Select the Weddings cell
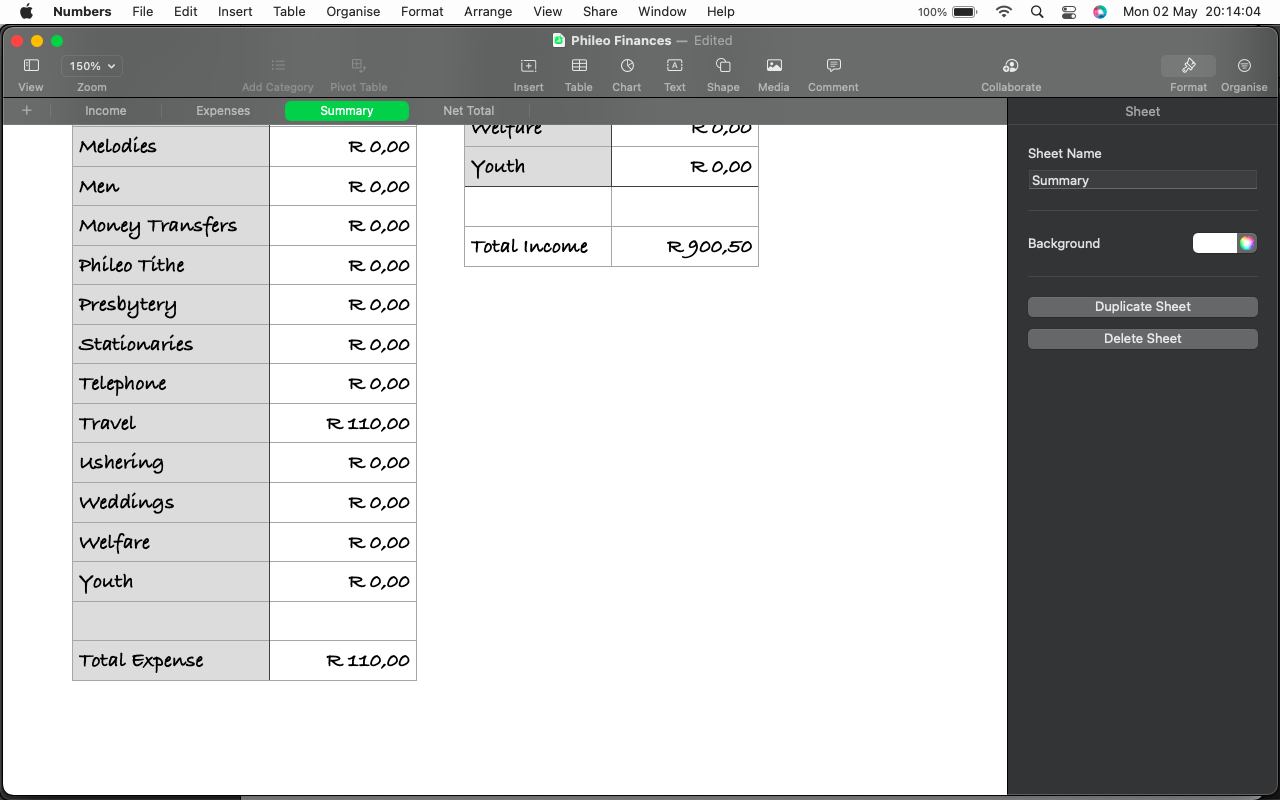1280x800 pixels. [171, 502]
